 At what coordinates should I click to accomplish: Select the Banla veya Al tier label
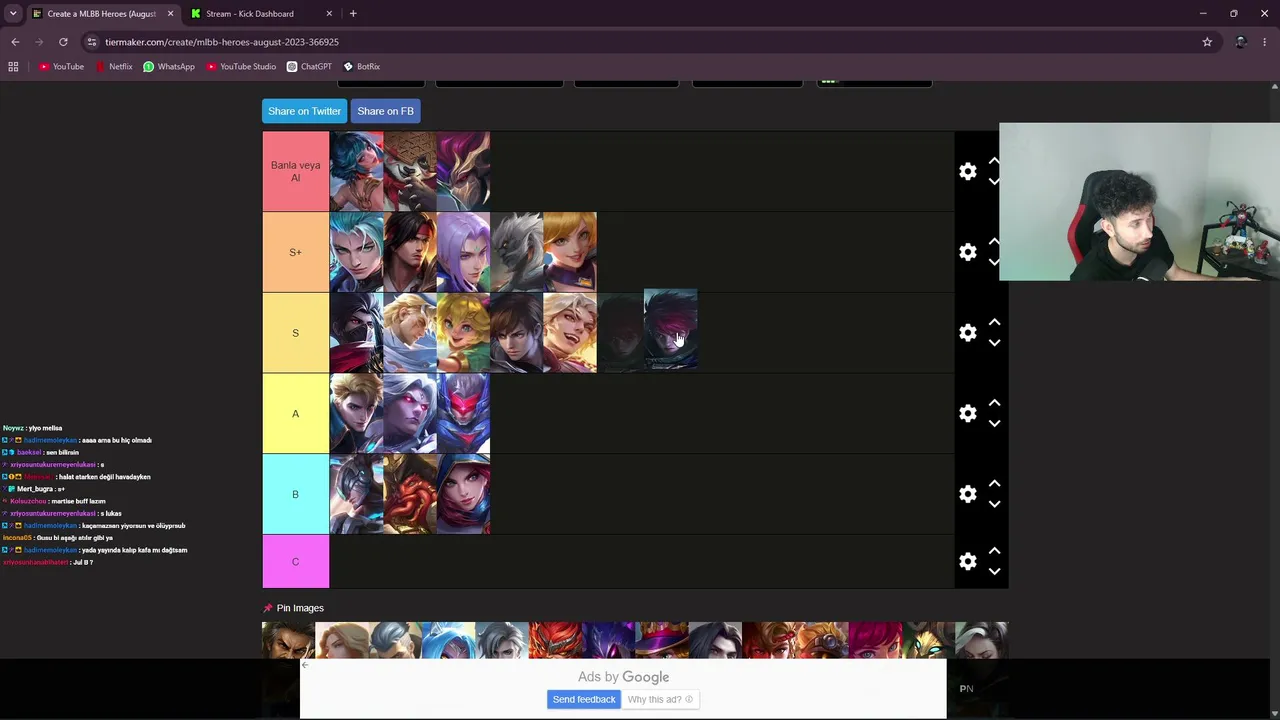coord(295,171)
